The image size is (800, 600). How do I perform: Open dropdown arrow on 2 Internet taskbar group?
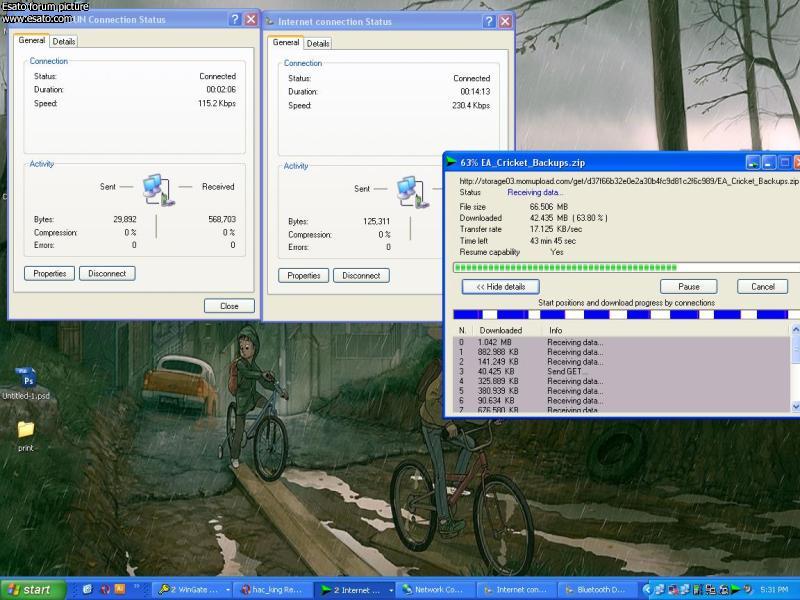pyautogui.click(x=390, y=590)
